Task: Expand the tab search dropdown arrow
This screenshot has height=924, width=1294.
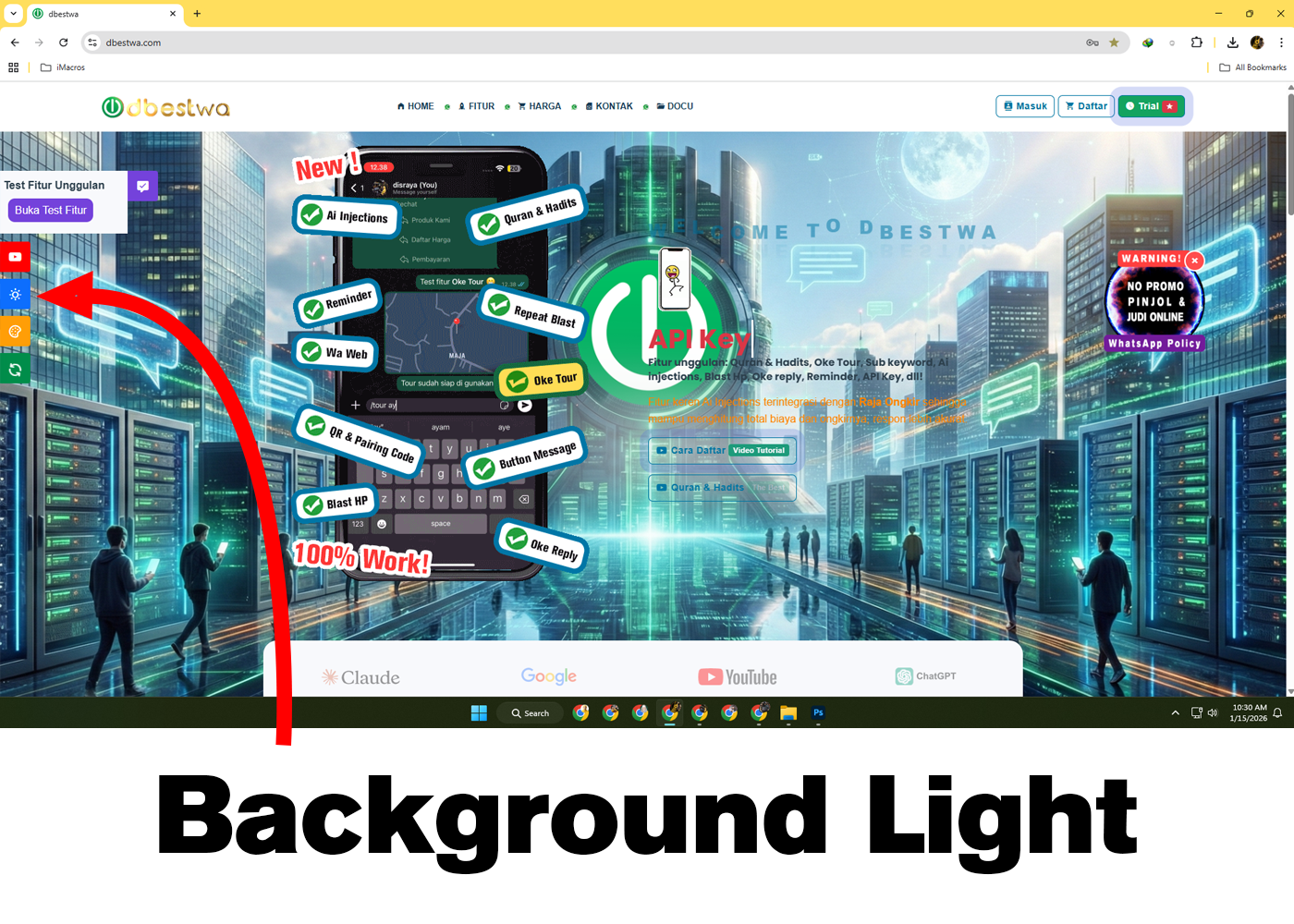Action: (x=14, y=14)
